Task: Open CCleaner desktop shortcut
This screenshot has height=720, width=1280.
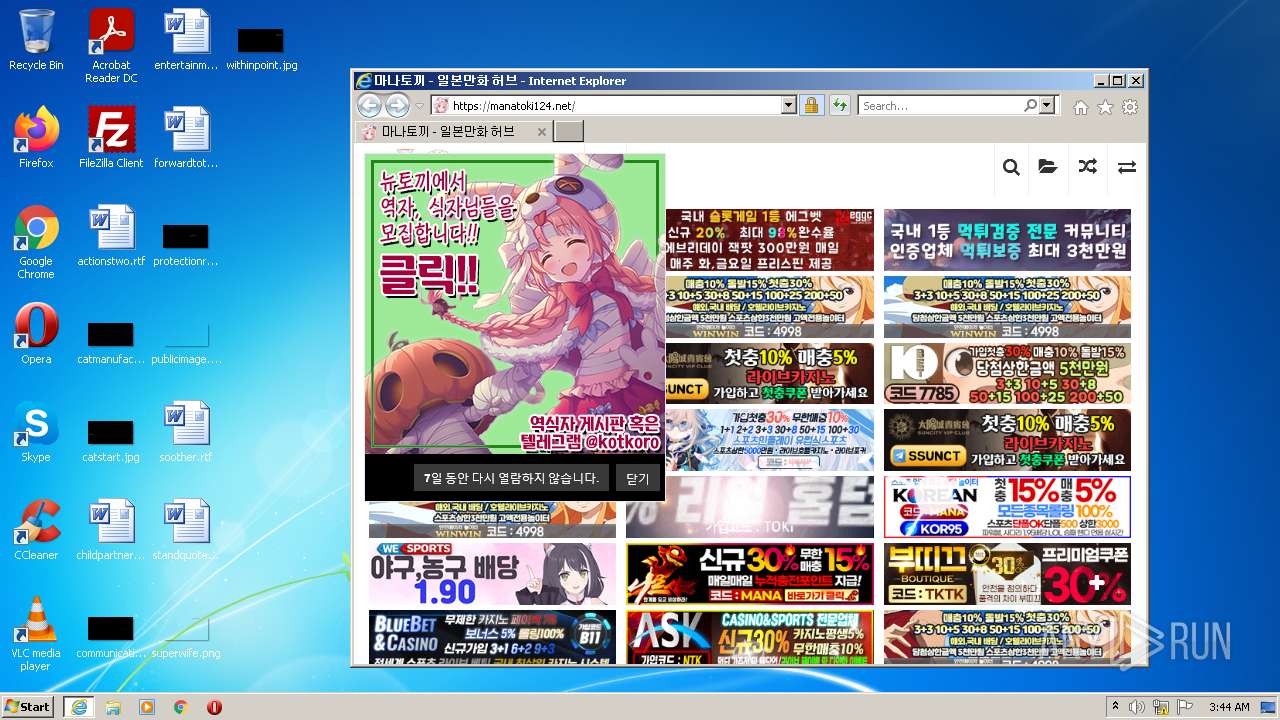Action: point(36,530)
